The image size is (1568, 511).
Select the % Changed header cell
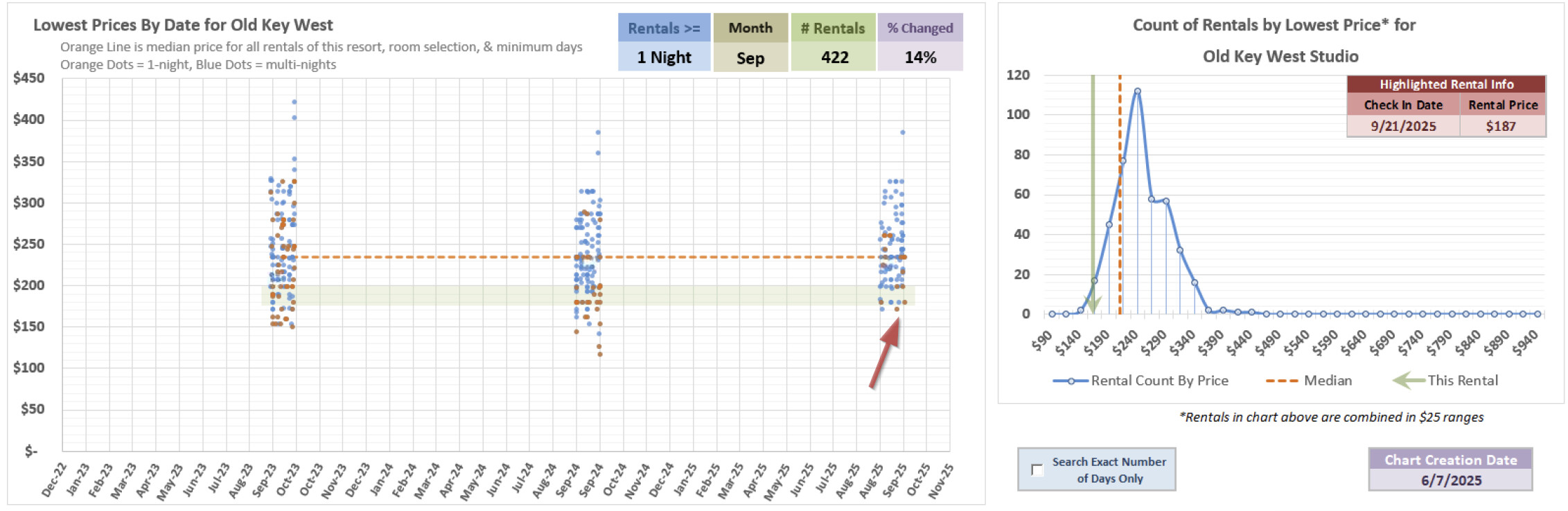pos(920,28)
